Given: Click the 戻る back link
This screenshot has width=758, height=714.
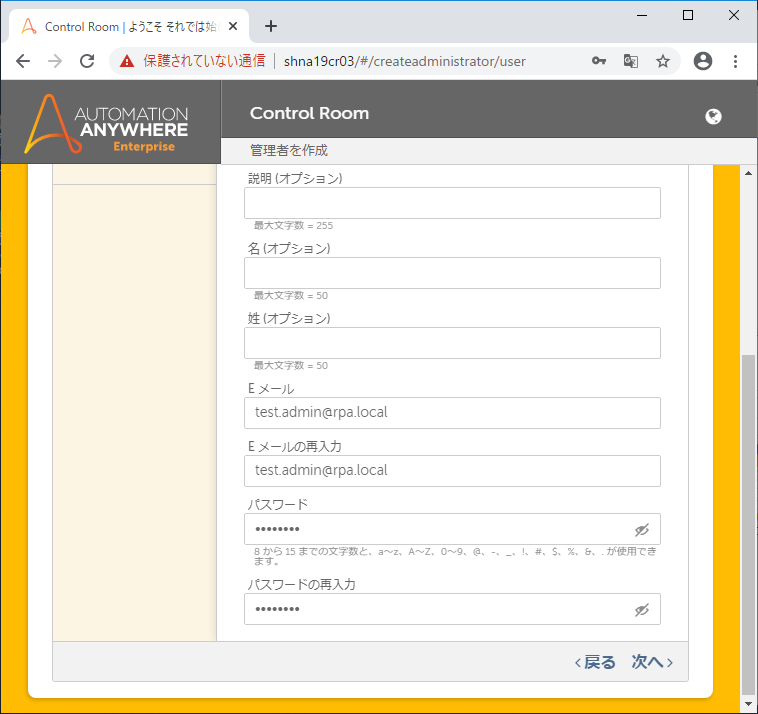Looking at the screenshot, I should coord(595,662).
